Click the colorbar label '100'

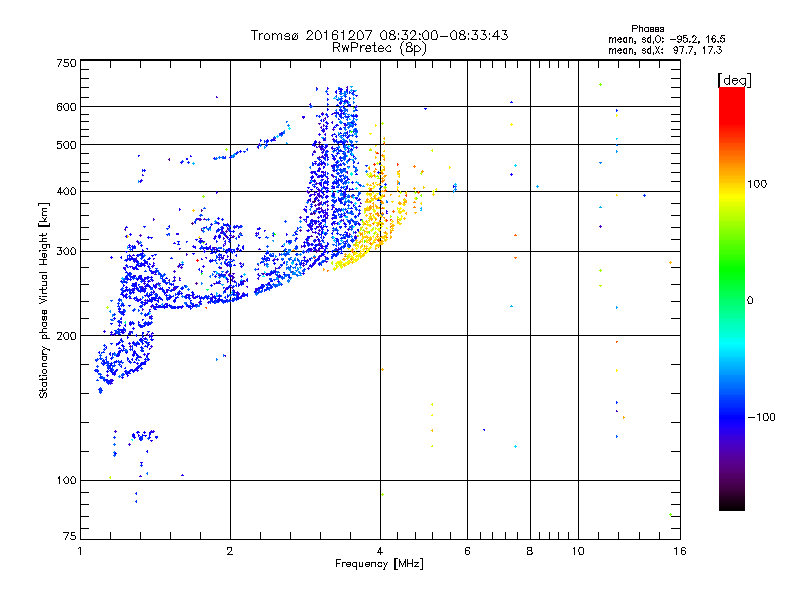click(x=757, y=184)
